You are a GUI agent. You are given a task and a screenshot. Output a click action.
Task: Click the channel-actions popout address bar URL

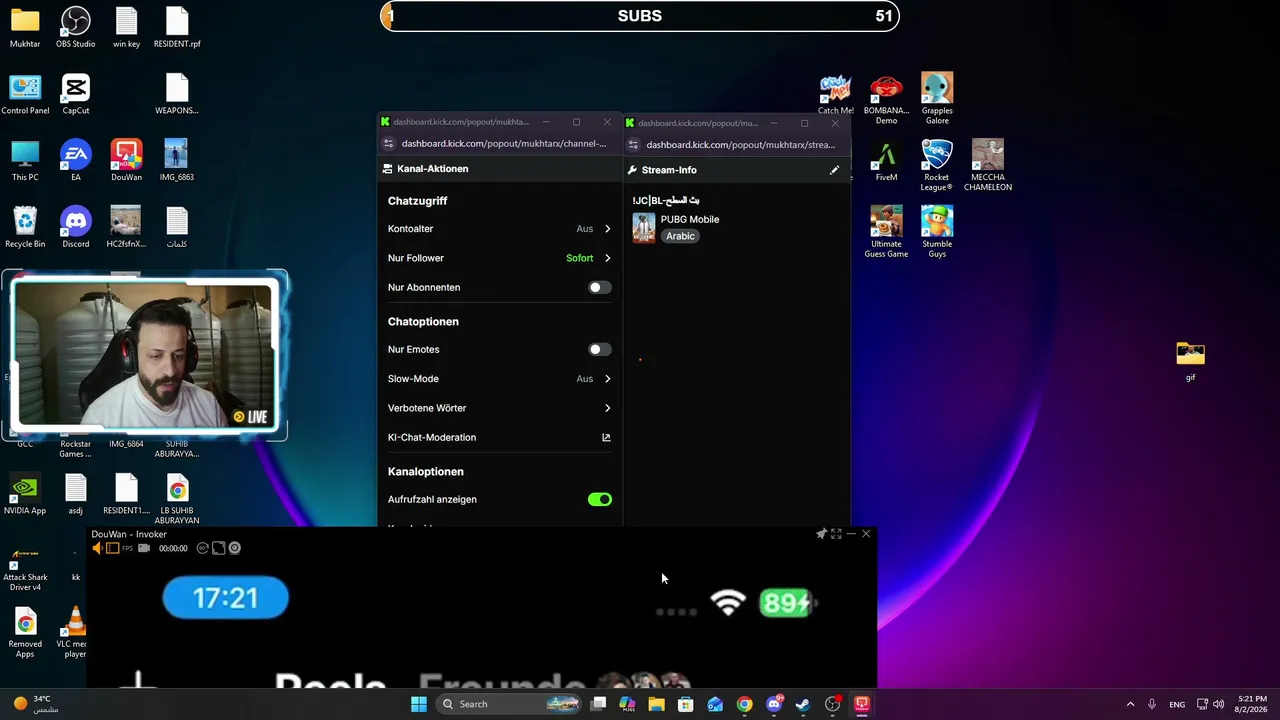coord(504,144)
